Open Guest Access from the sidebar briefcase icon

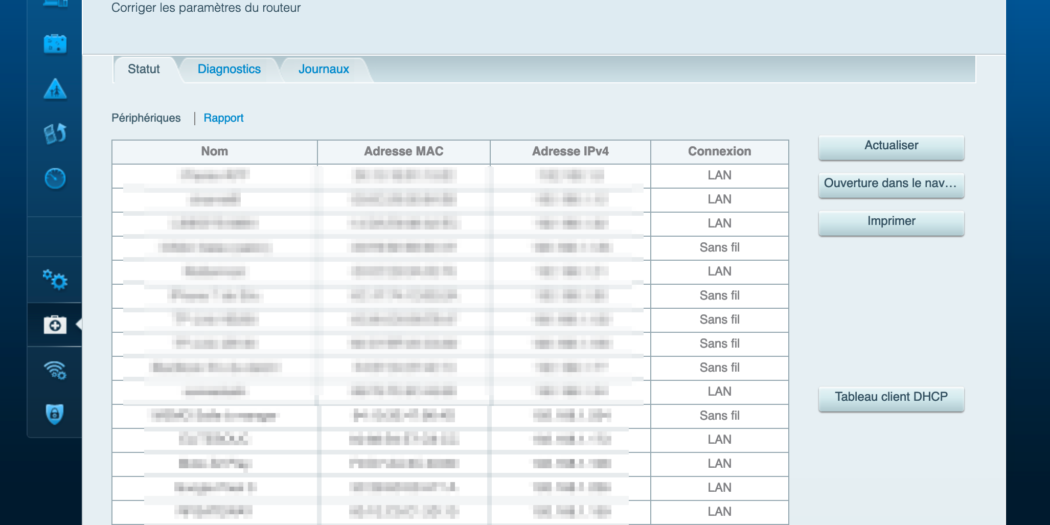(55, 44)
